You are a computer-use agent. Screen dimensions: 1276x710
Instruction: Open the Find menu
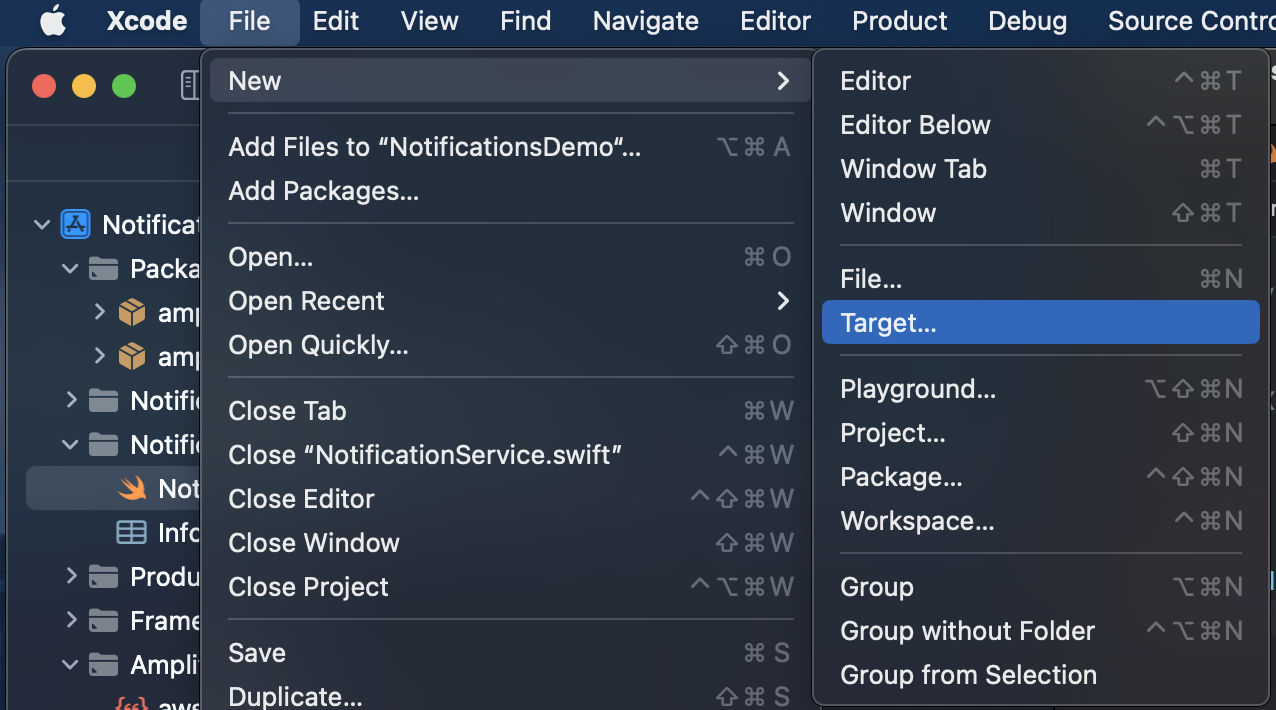[525, 21]
